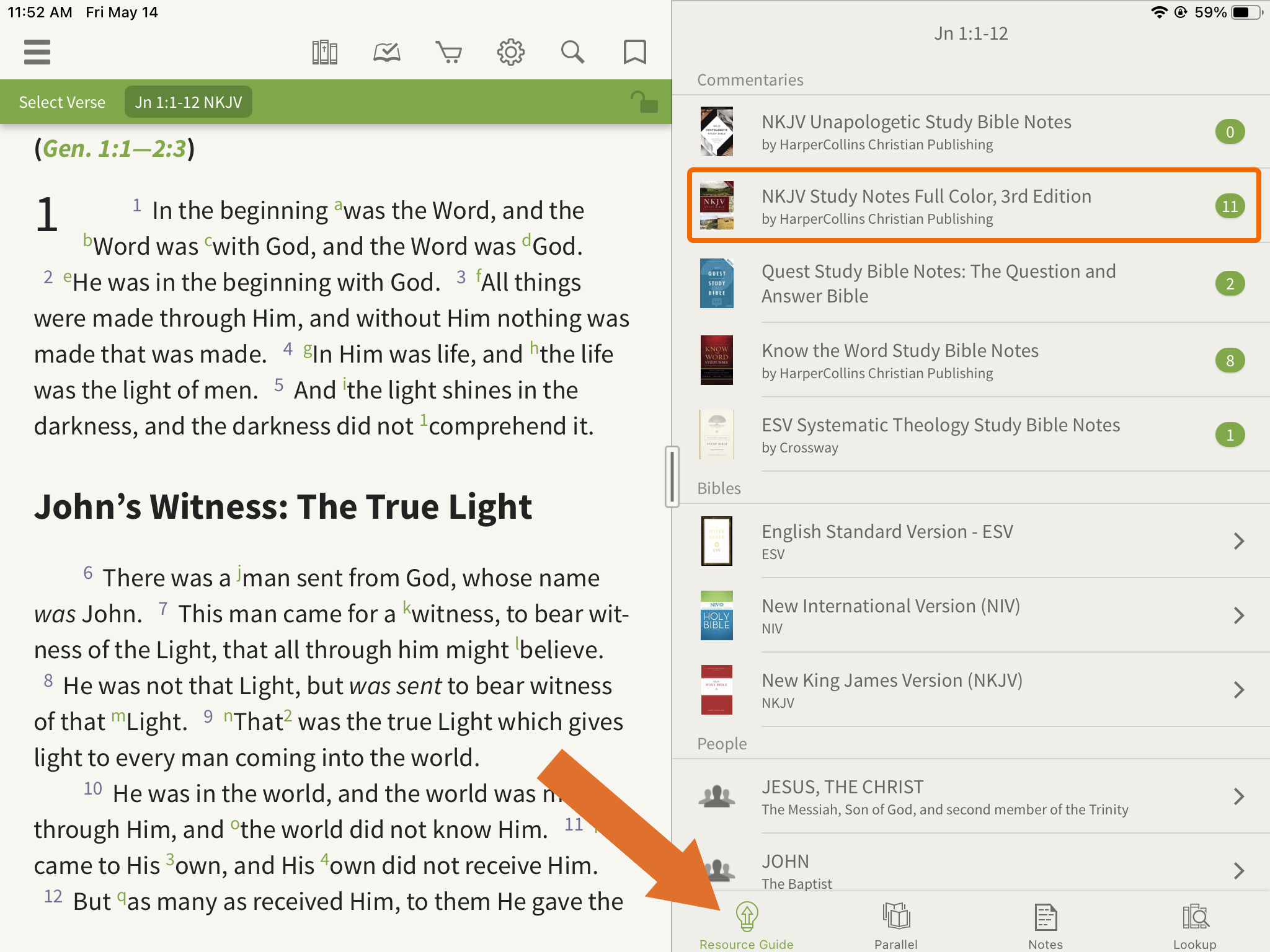Expand the NIV row chevron
This screenshot has height=952, width=1270.
pyautogui.click(x=1238, y=615)
